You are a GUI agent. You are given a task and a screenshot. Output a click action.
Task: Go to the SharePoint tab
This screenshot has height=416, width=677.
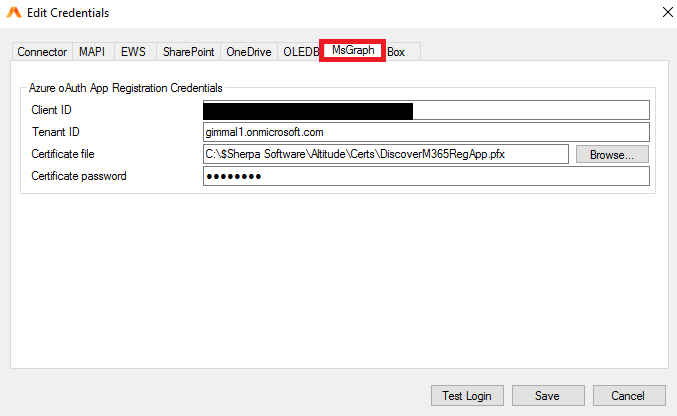pos(188,52)
